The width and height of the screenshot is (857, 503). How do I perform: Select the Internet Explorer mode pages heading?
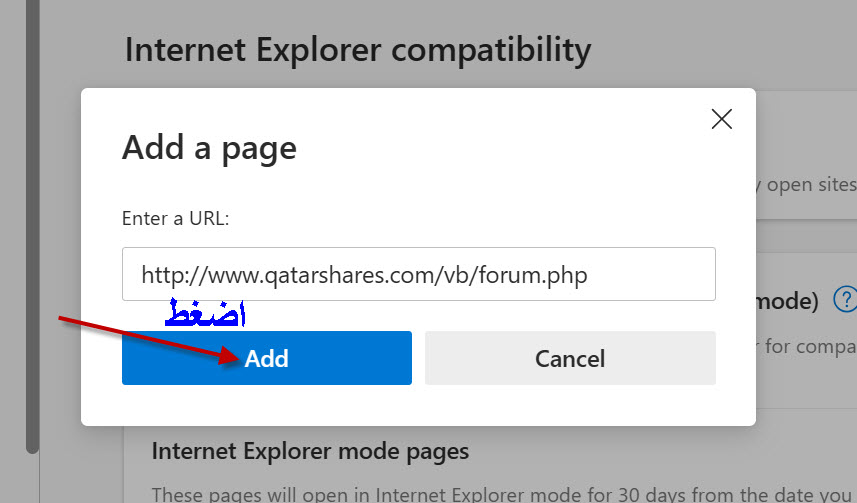pos(310,451)
